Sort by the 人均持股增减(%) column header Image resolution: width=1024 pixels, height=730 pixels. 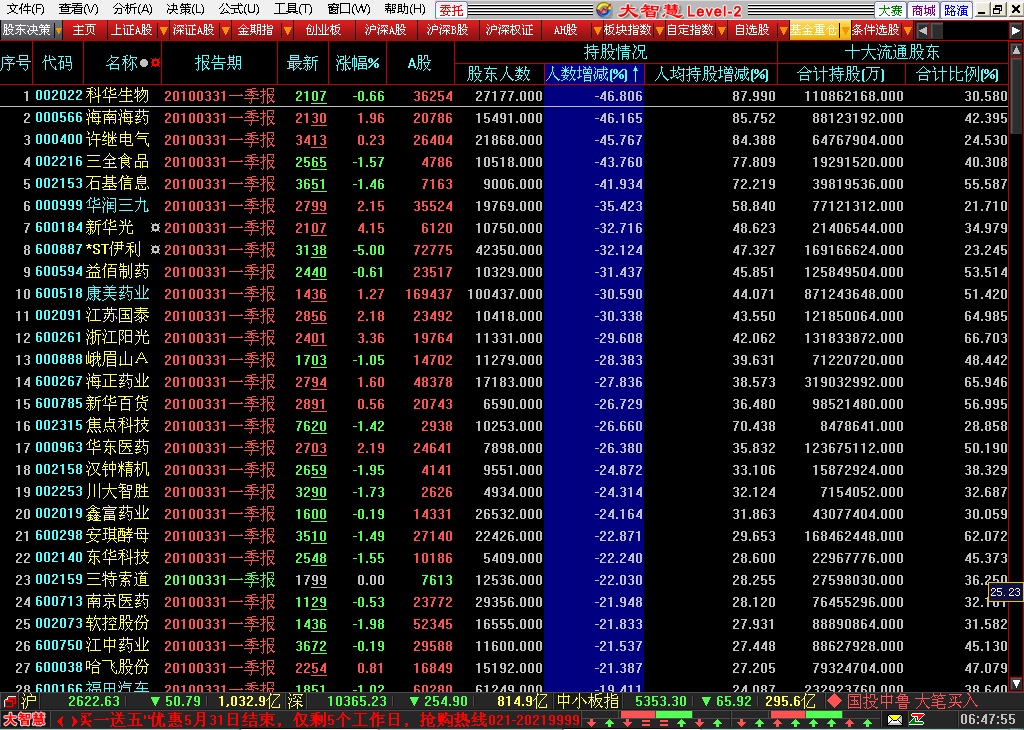tap(711, 74)
